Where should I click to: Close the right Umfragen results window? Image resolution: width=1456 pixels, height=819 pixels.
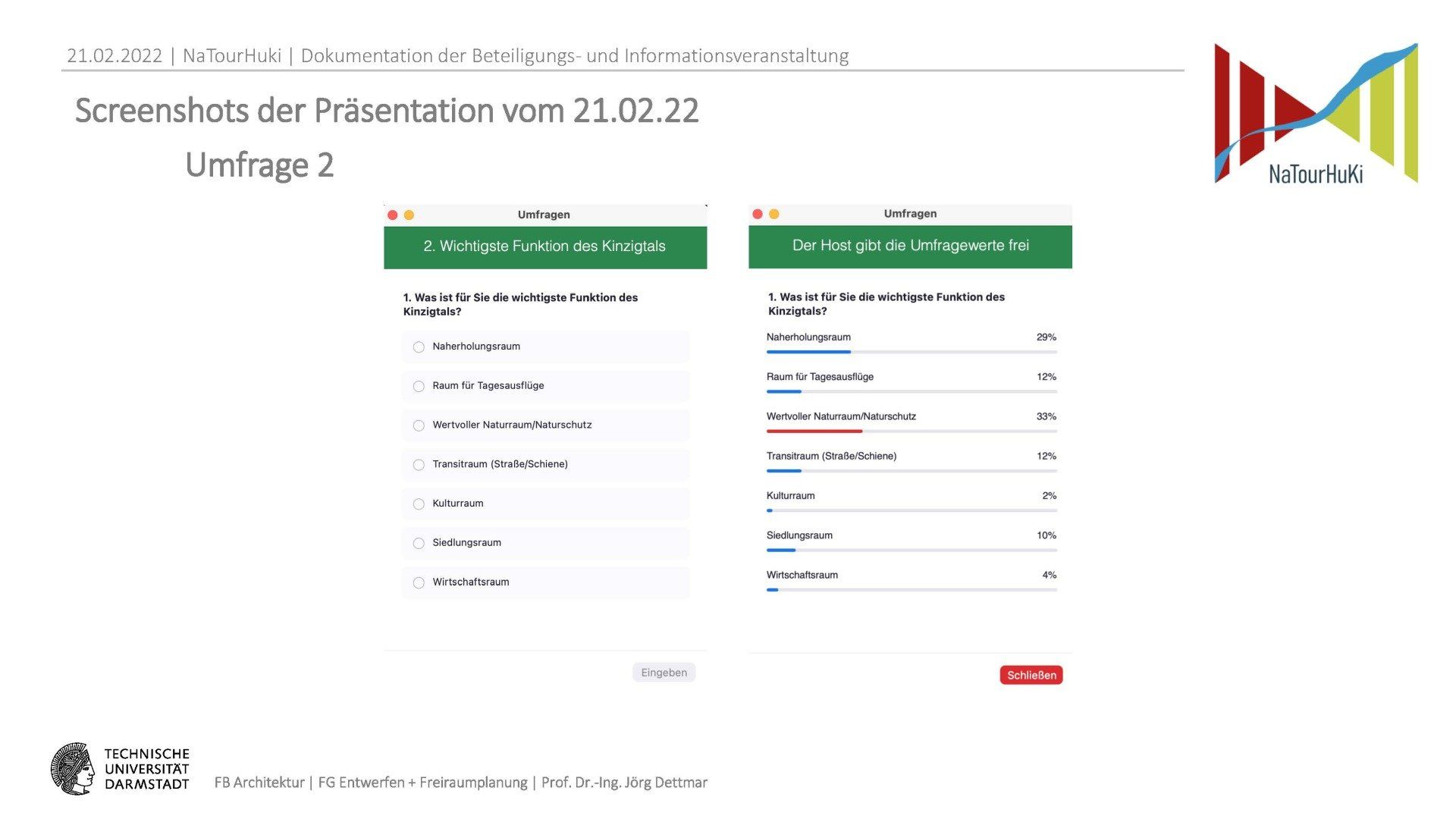click(x=758, y=215)
